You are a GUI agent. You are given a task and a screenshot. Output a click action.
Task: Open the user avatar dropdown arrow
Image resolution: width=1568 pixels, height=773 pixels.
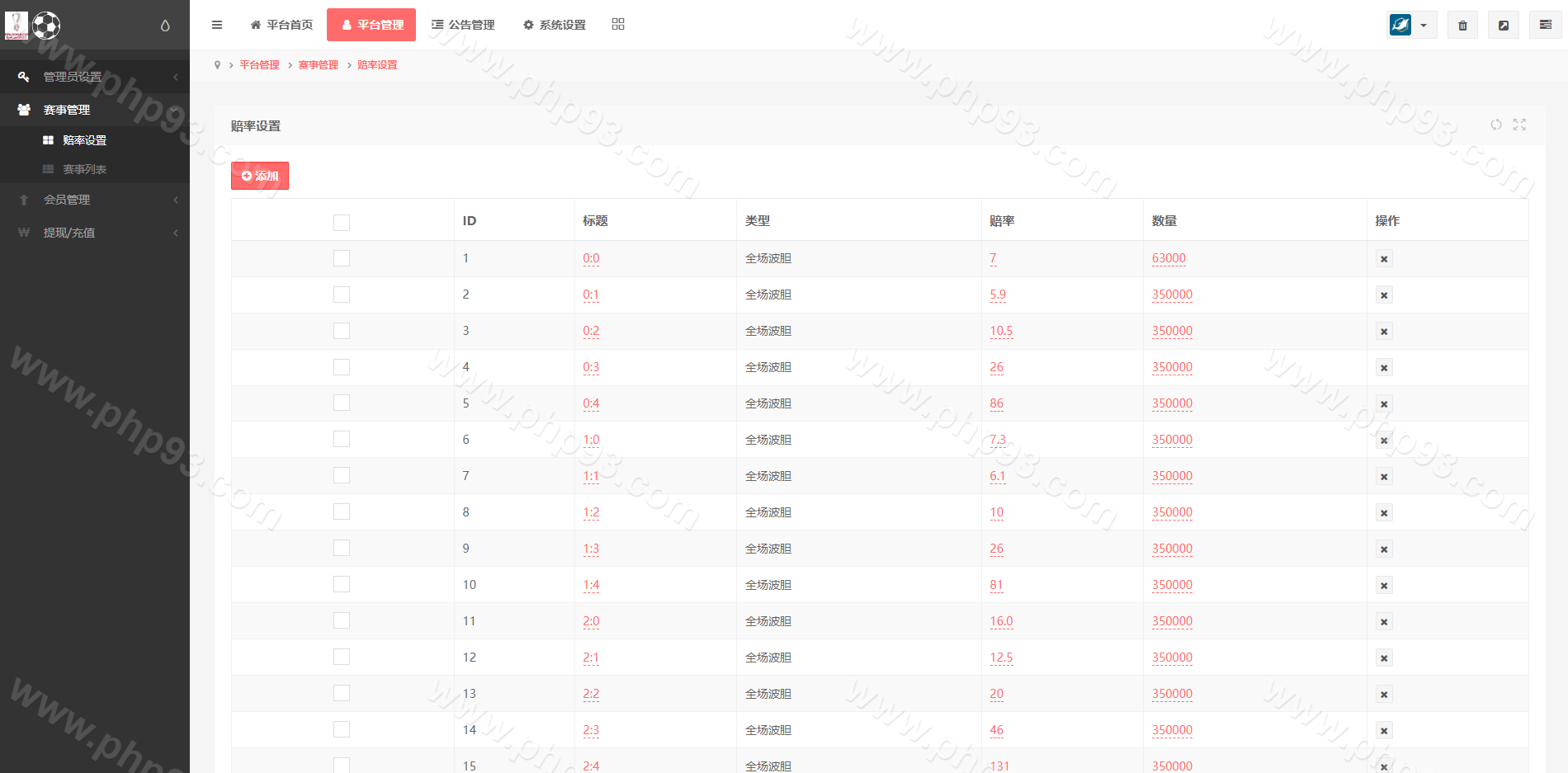pos(1424,26)
